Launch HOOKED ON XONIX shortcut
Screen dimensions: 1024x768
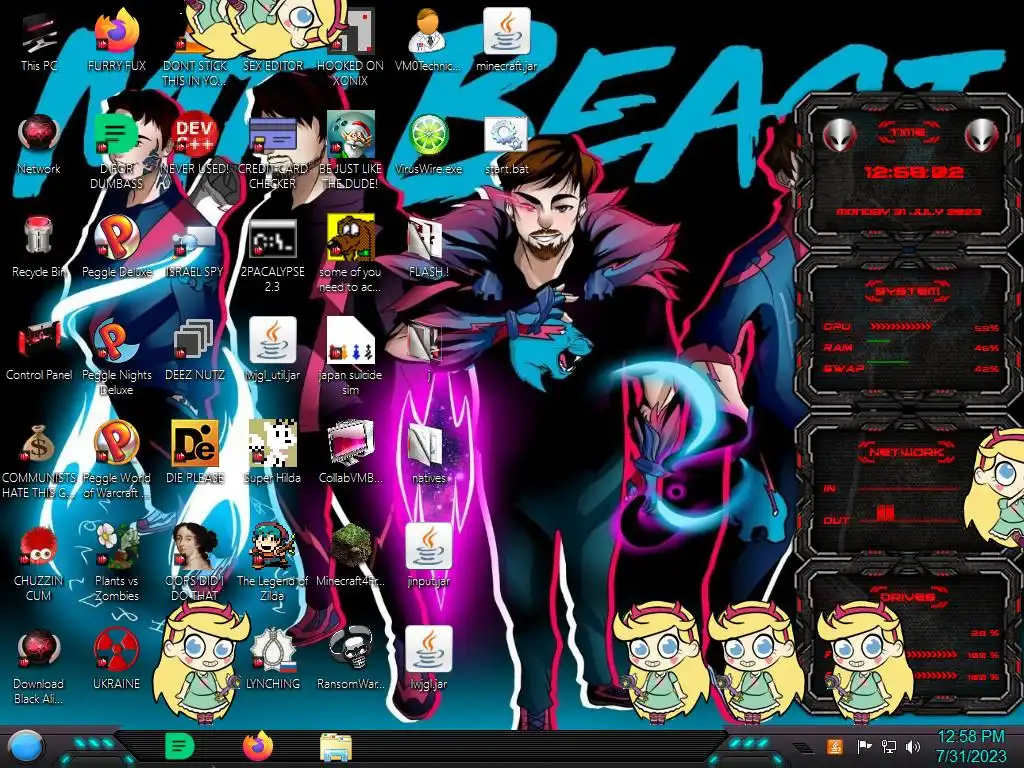(x=351, y=47)
